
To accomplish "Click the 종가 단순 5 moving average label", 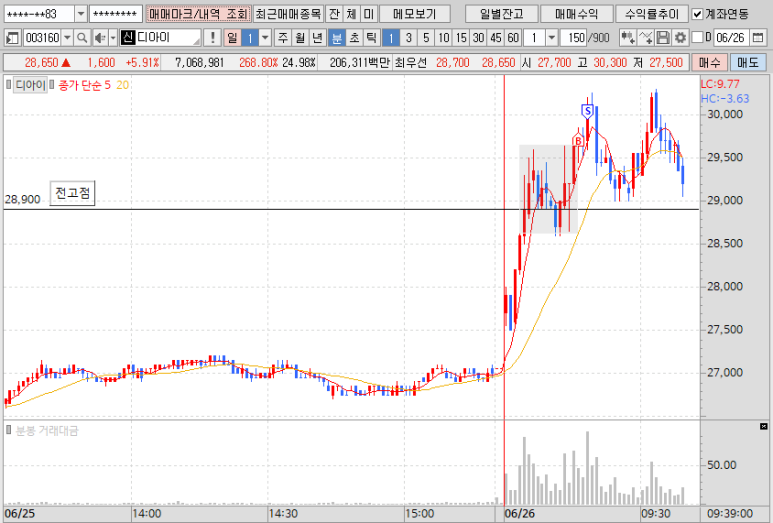I will 85,85.
